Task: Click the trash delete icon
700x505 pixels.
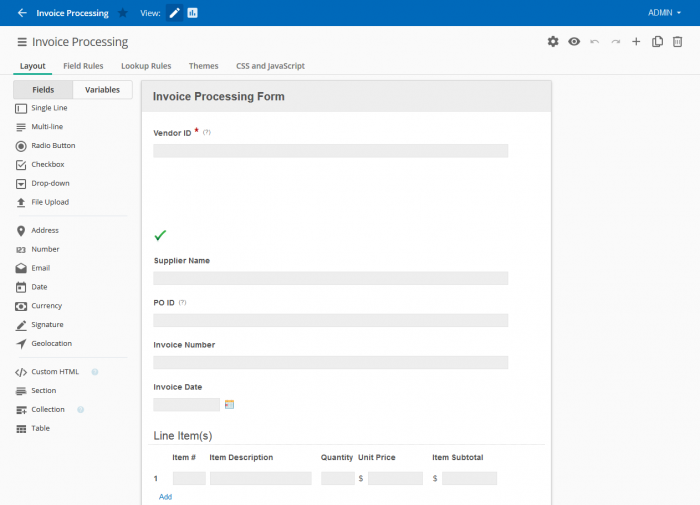Action: (678, 42)
